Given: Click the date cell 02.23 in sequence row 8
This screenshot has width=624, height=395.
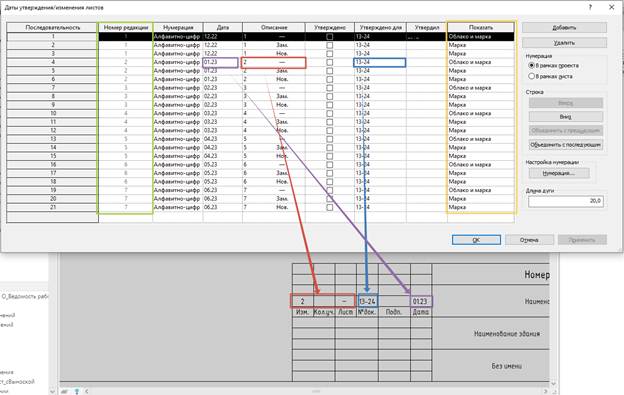Looking at the screenshot, I should [x=223, y=96].
